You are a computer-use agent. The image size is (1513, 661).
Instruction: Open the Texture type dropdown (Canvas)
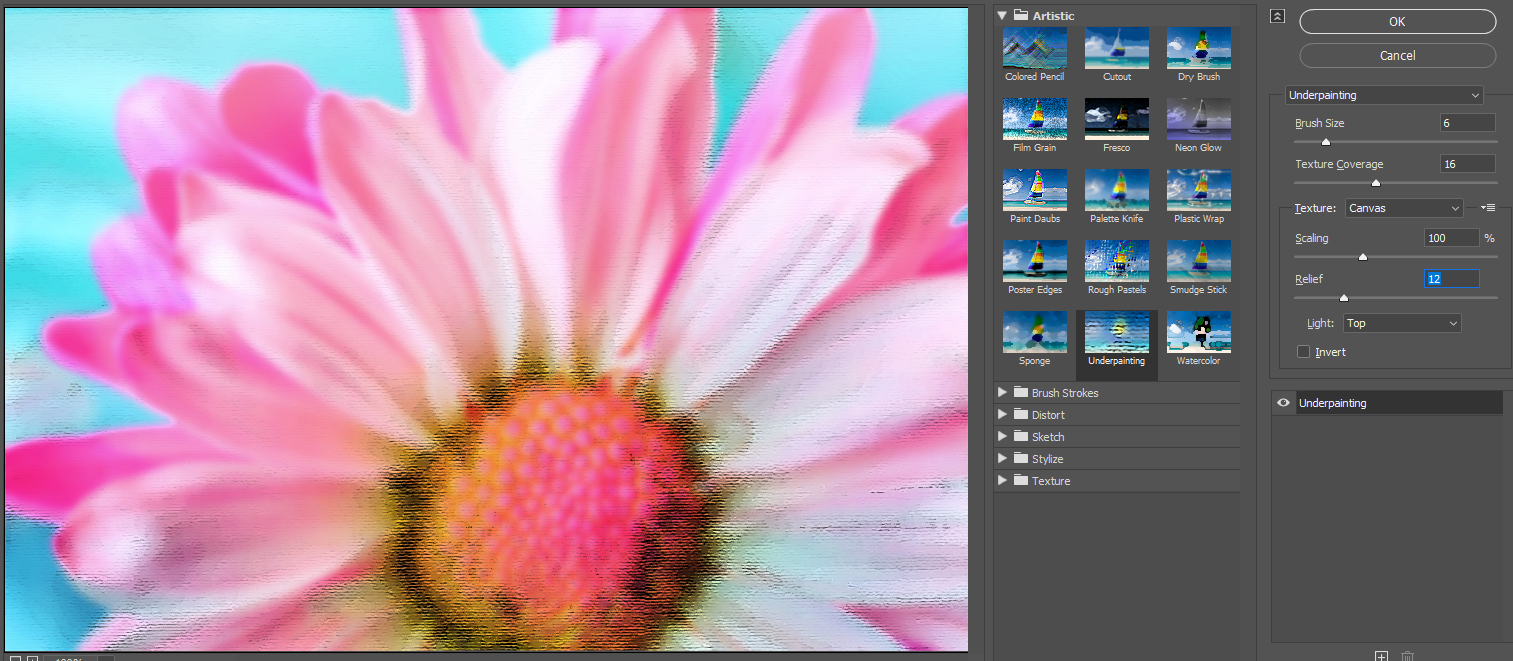pyautogui.click(x=1404, y=208)
